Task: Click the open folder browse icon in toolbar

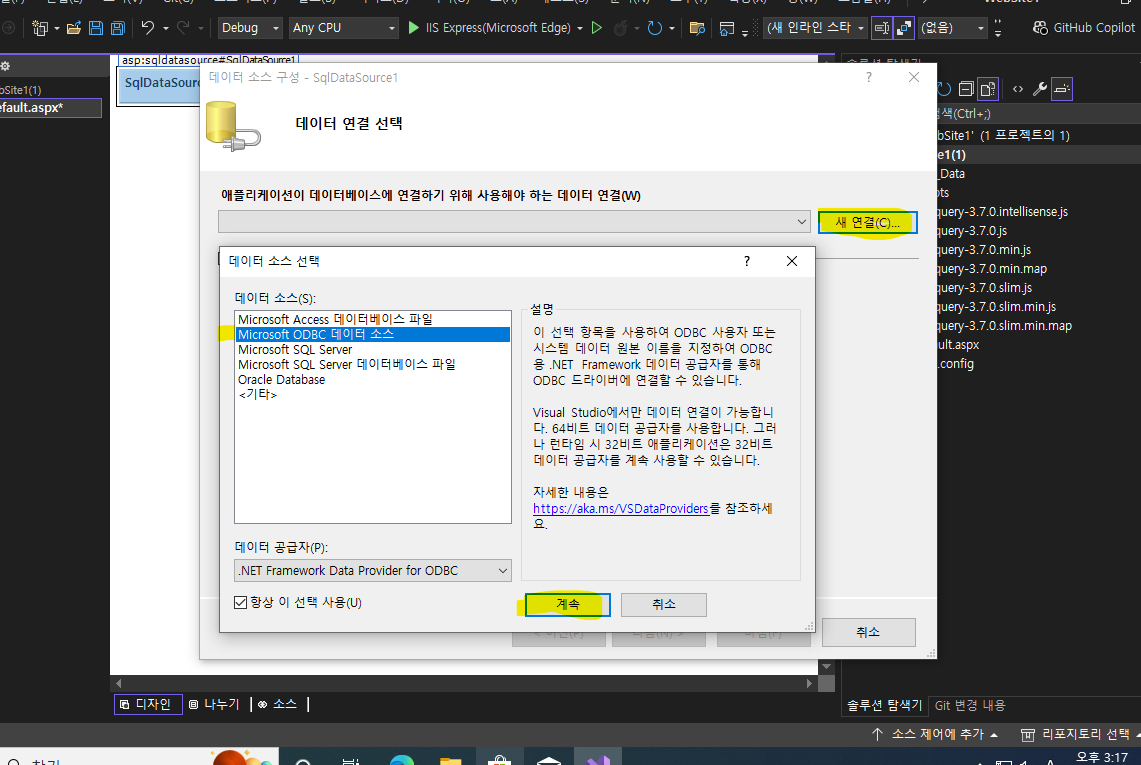Action: coord(697,28)
